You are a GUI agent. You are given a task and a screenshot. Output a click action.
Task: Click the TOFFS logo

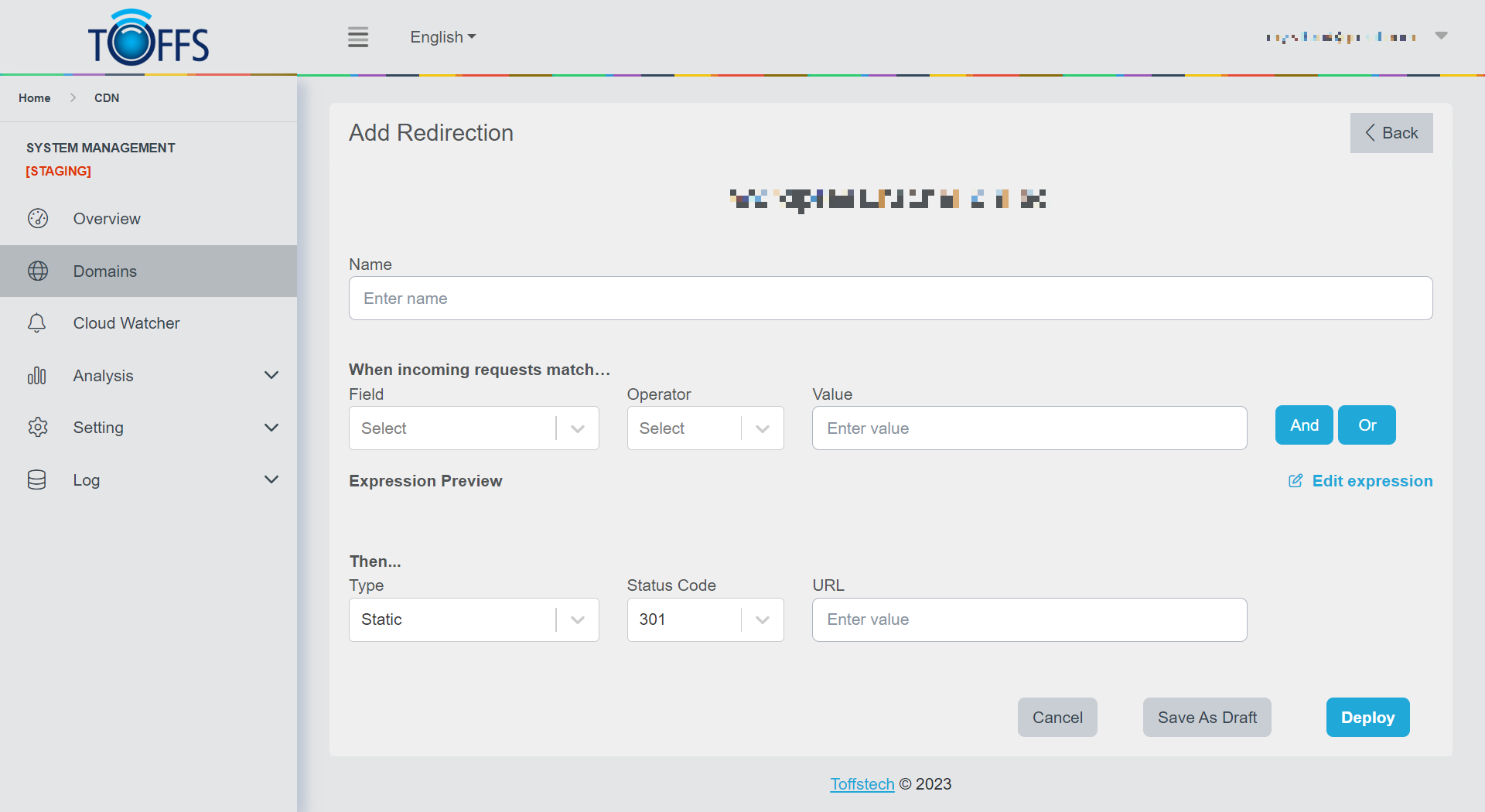[148, 39]
